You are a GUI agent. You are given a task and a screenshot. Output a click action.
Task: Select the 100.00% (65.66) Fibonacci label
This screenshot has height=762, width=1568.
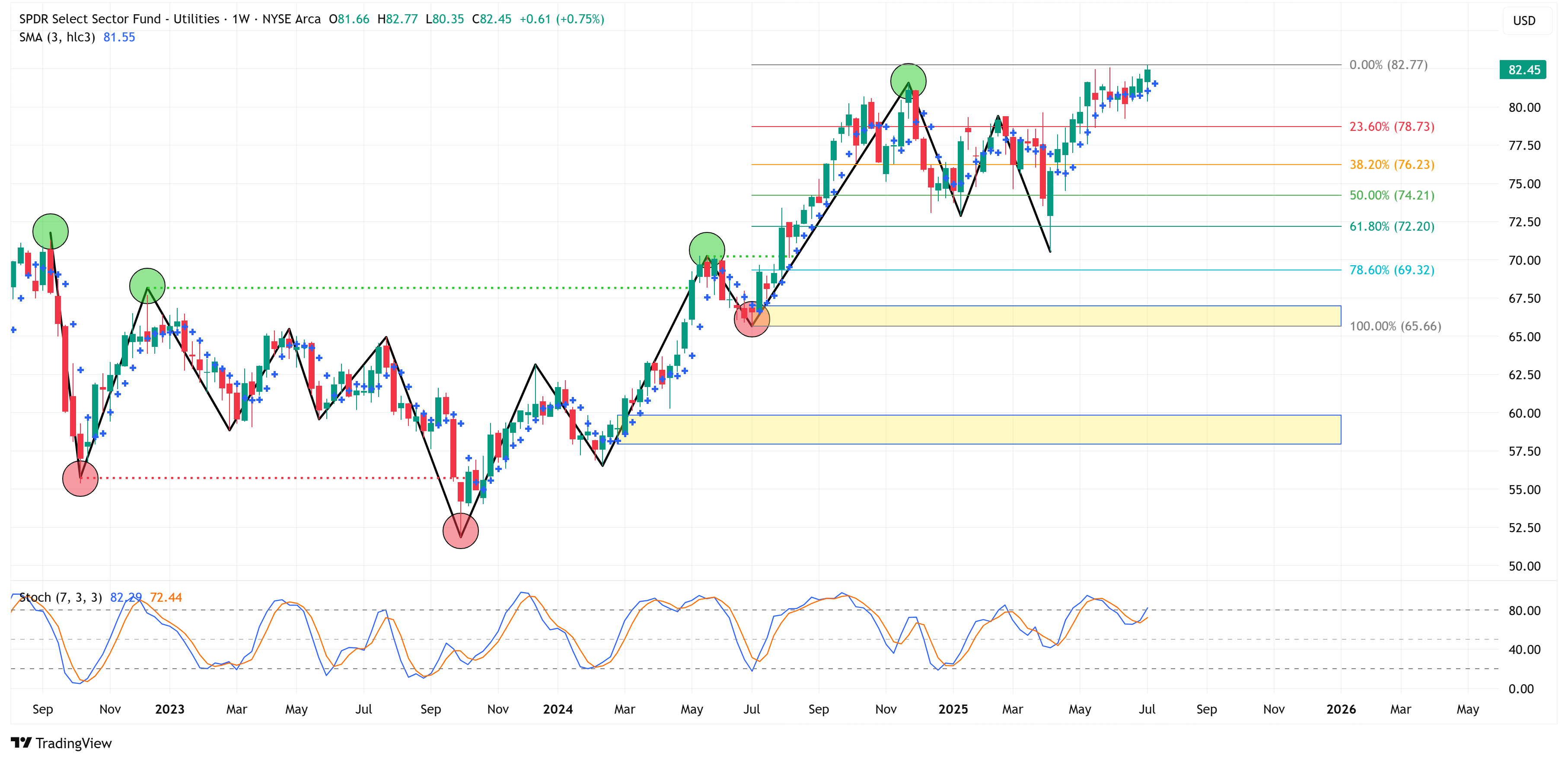[x=1395, y=326]
